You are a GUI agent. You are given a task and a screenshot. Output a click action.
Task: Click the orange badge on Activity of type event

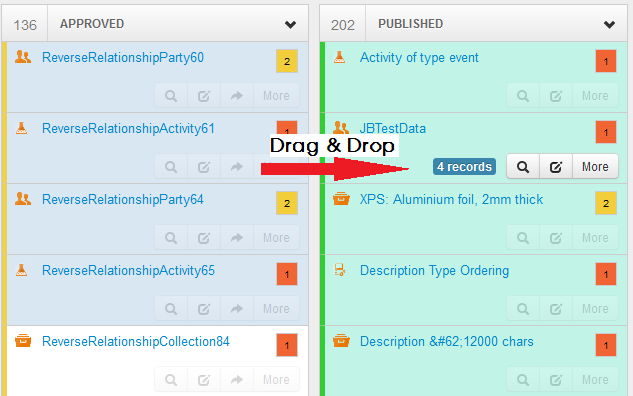coord(606,61)
